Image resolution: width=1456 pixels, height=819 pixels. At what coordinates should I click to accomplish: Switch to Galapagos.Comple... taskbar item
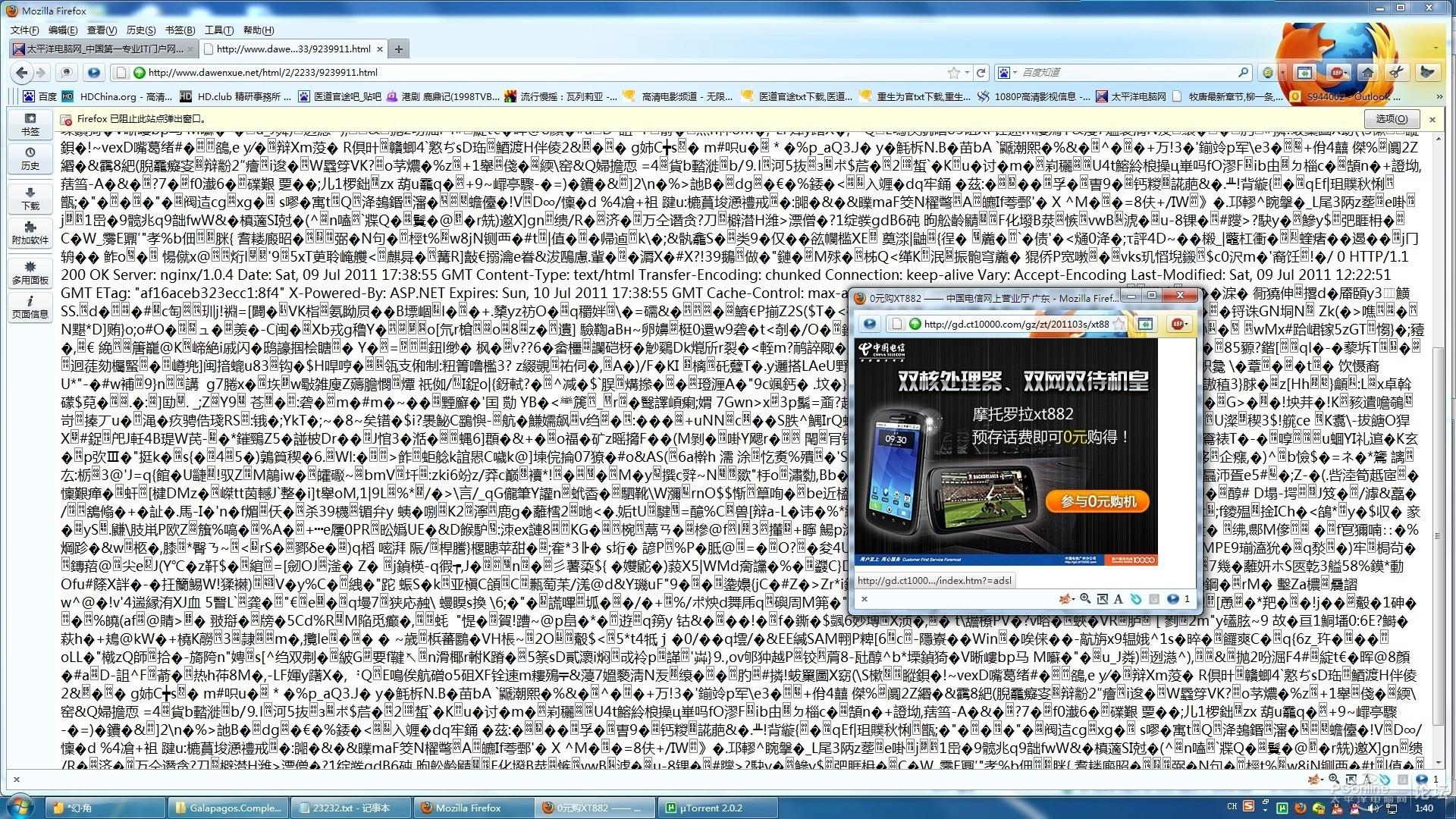tap(229, 808)
